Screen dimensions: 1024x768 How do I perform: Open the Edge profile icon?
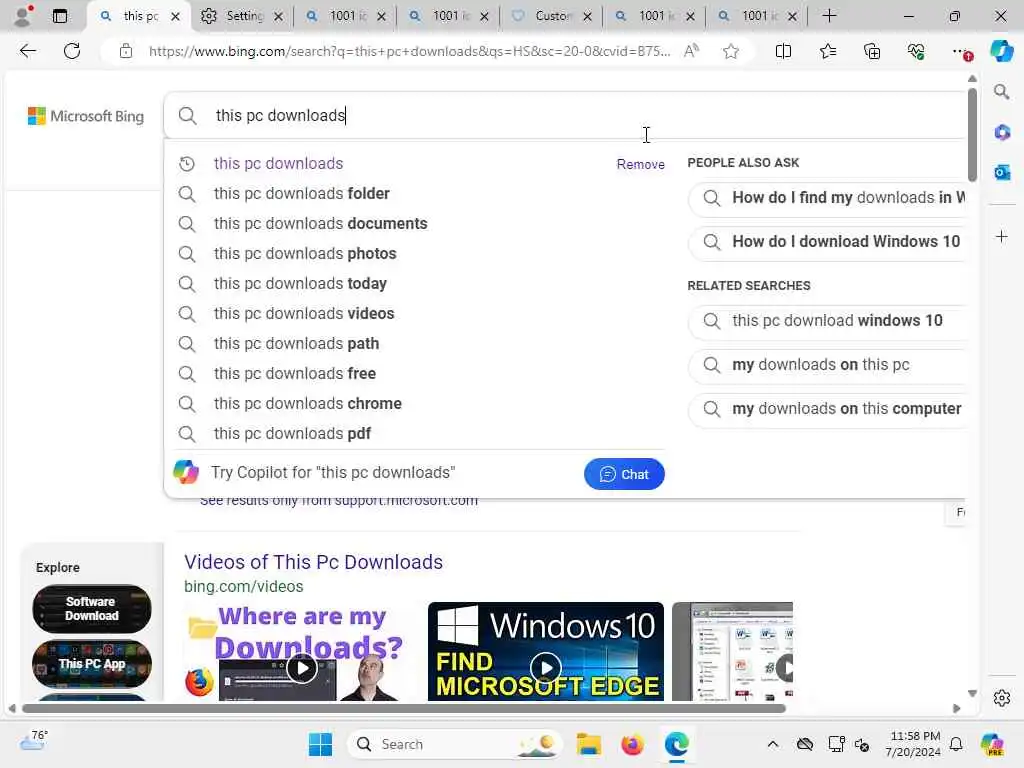tap(24, 16)
